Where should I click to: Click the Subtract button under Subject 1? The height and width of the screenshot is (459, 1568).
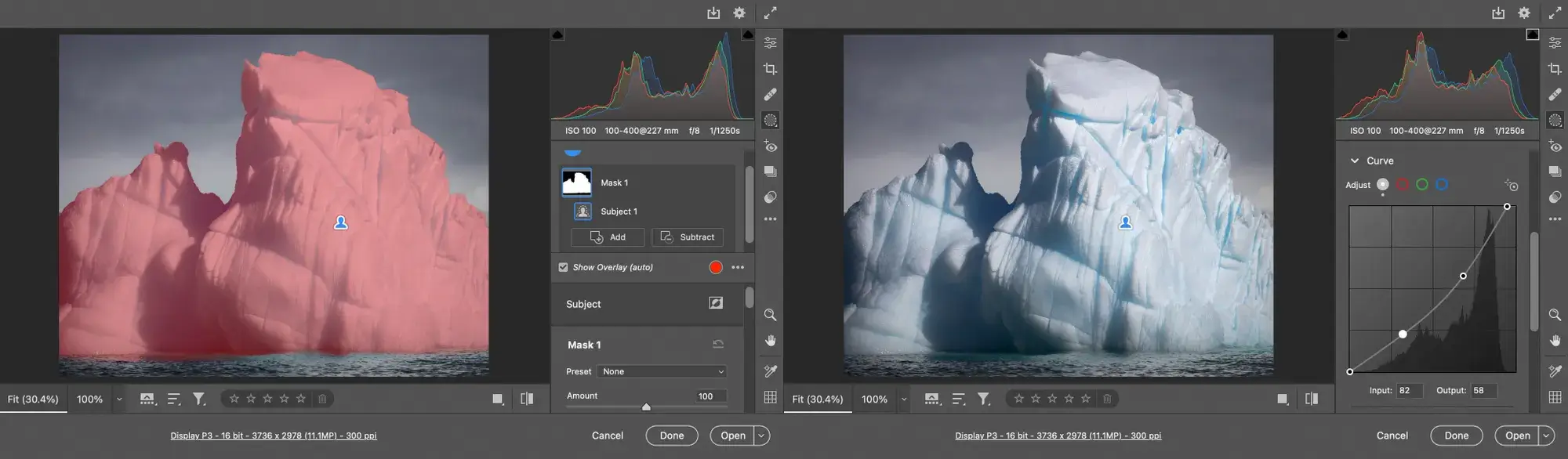tap(688, 237)
